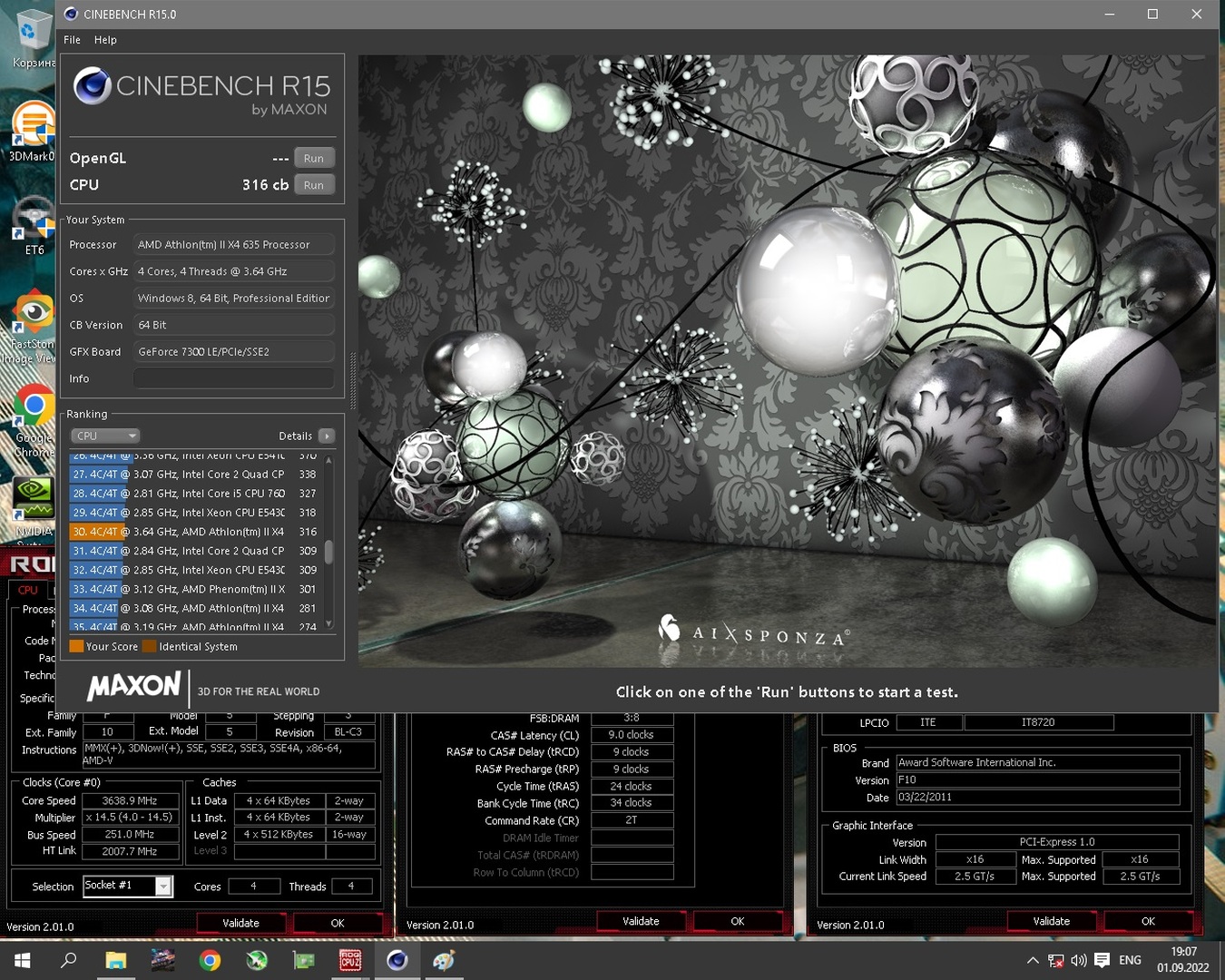
Task: Click OK in the CPU-Z CPU window
Action: click(x=338, y=923)
